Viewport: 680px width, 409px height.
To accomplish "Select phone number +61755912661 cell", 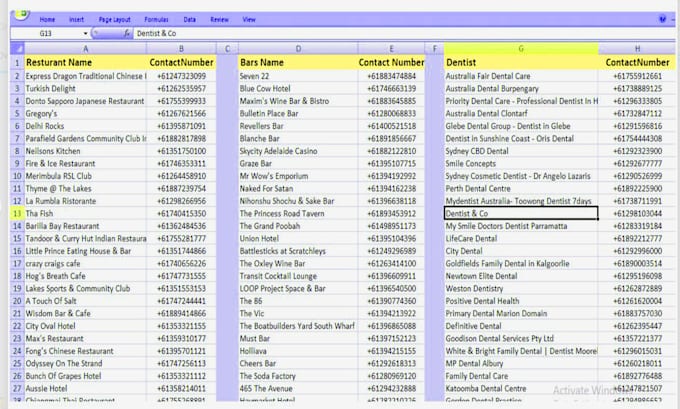I will [637, 76].
